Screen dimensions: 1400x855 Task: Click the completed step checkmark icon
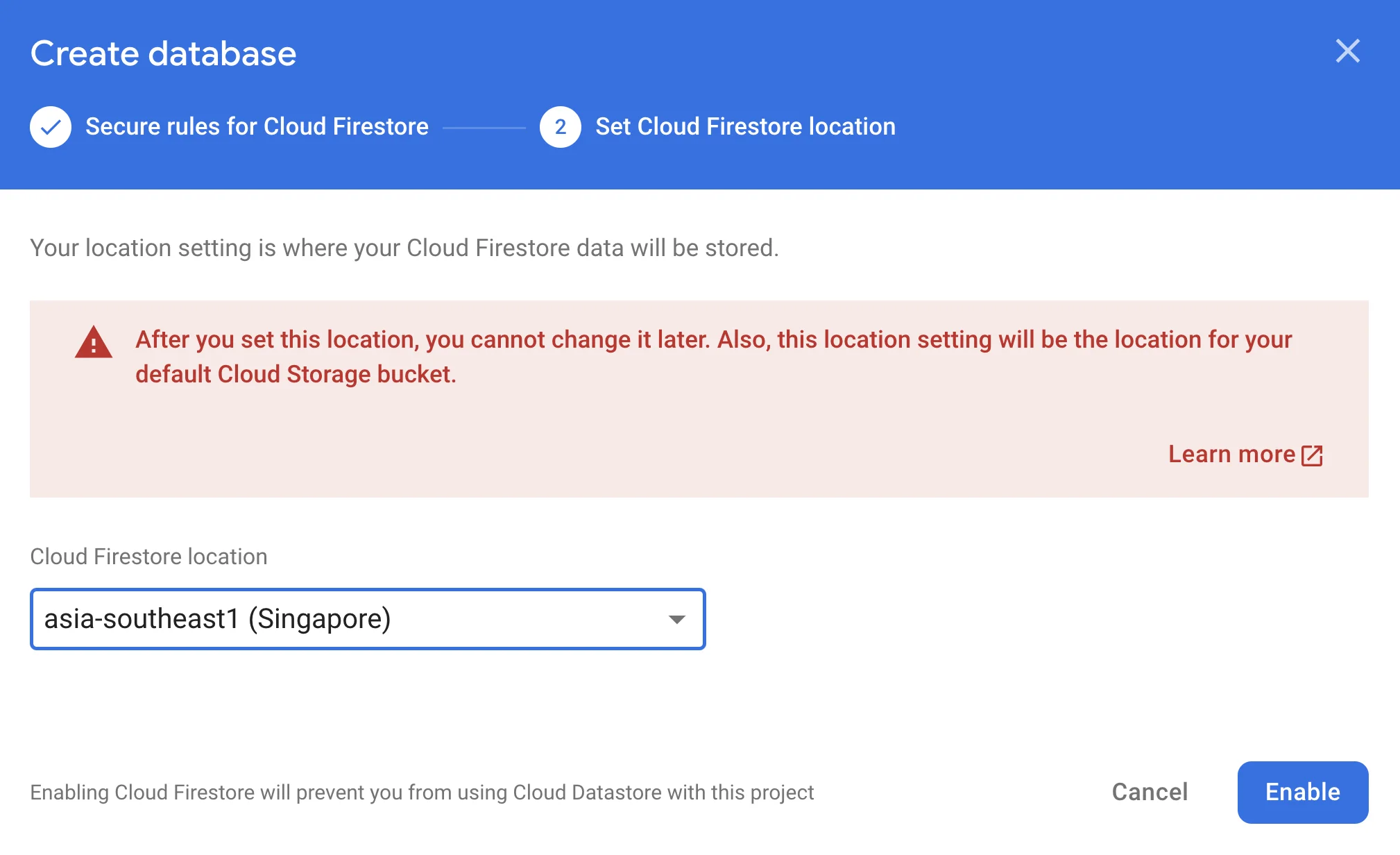(51, 127)
